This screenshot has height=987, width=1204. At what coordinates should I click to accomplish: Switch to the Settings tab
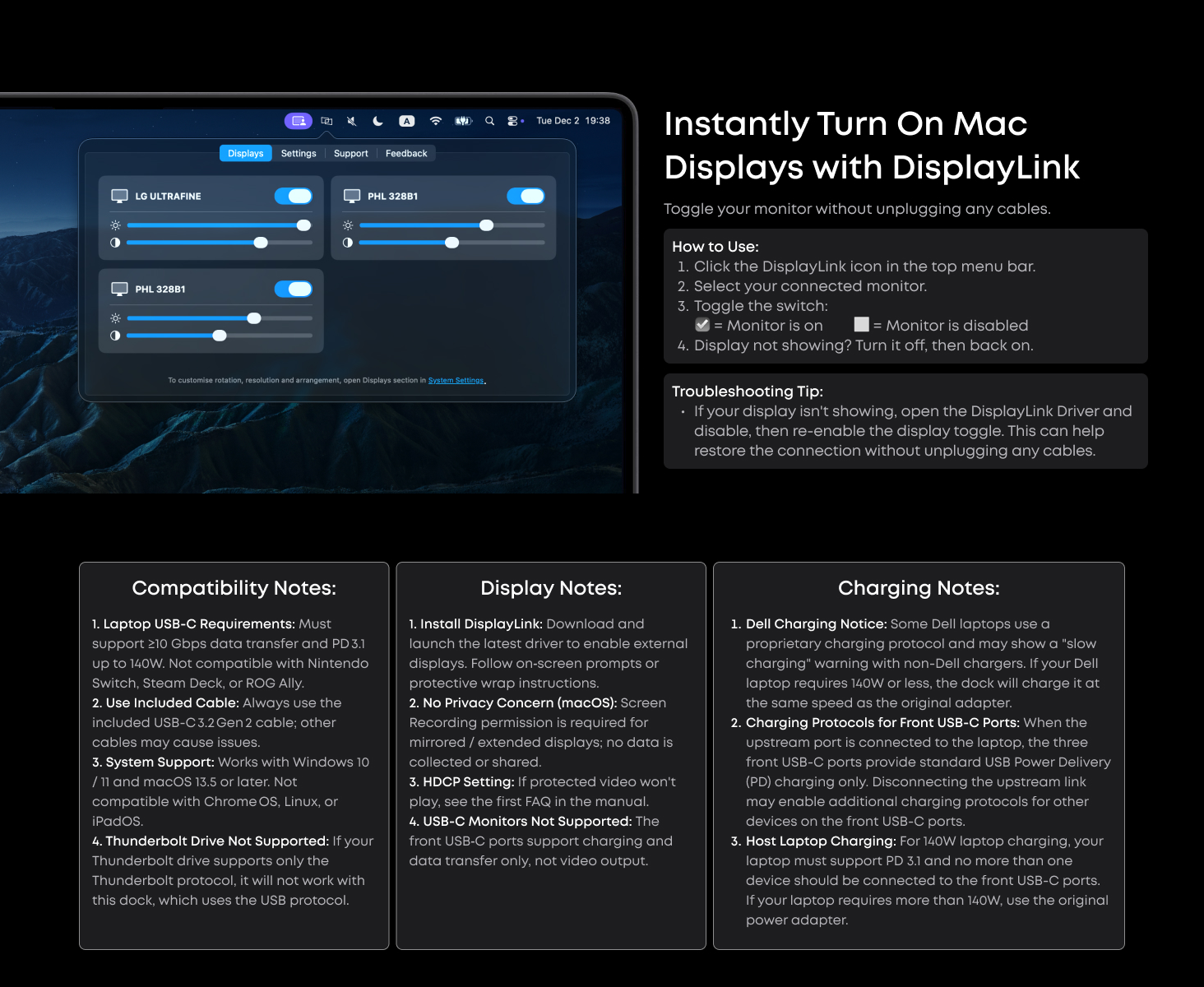pyautogui.click(x=299, y=154)
